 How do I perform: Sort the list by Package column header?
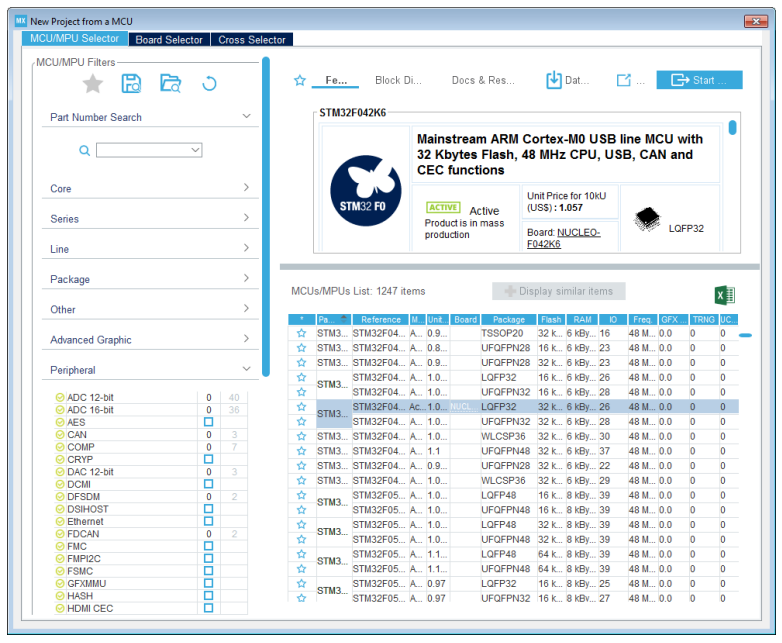point(509,320)
